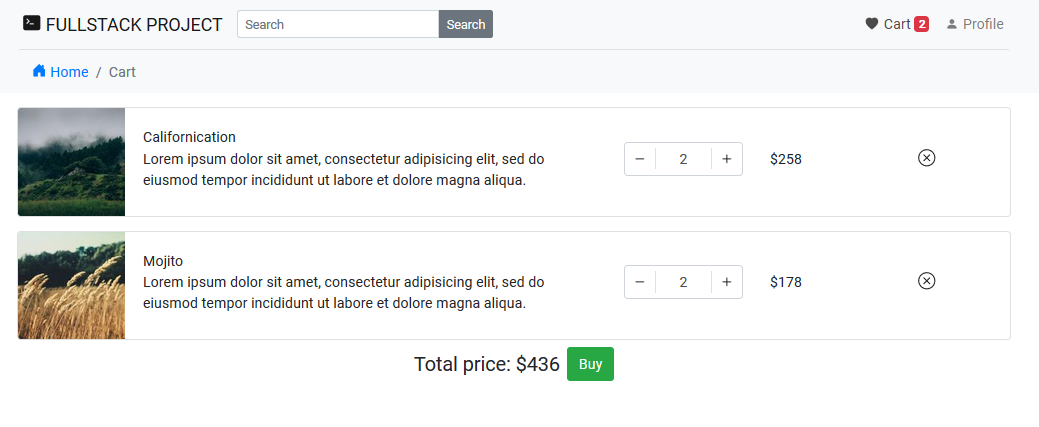Decrease Californication quantity with minus button
This screenshot has height=427, width=1039.
[640, 159]
